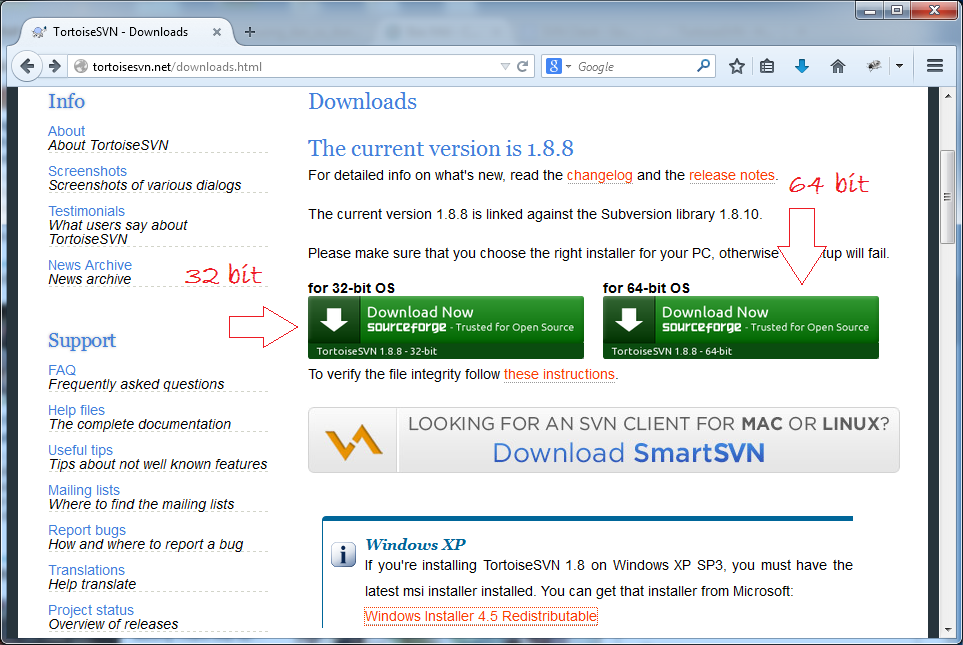Screen dimensions: 963x645
Task: Click the vertical scrollbar thumb
Action: point(946,197)
